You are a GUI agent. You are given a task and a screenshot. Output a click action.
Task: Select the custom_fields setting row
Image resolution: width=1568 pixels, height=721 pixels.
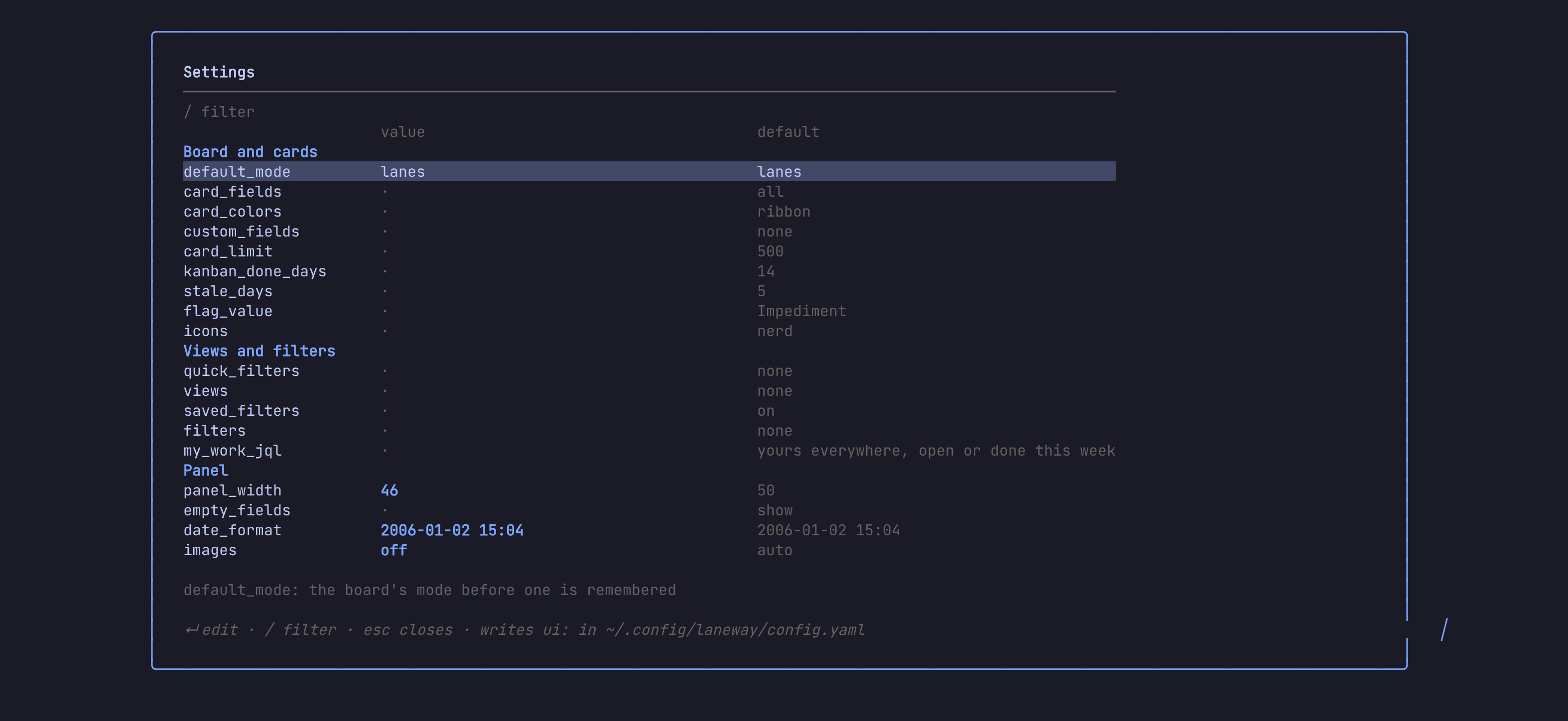point(649,232)
